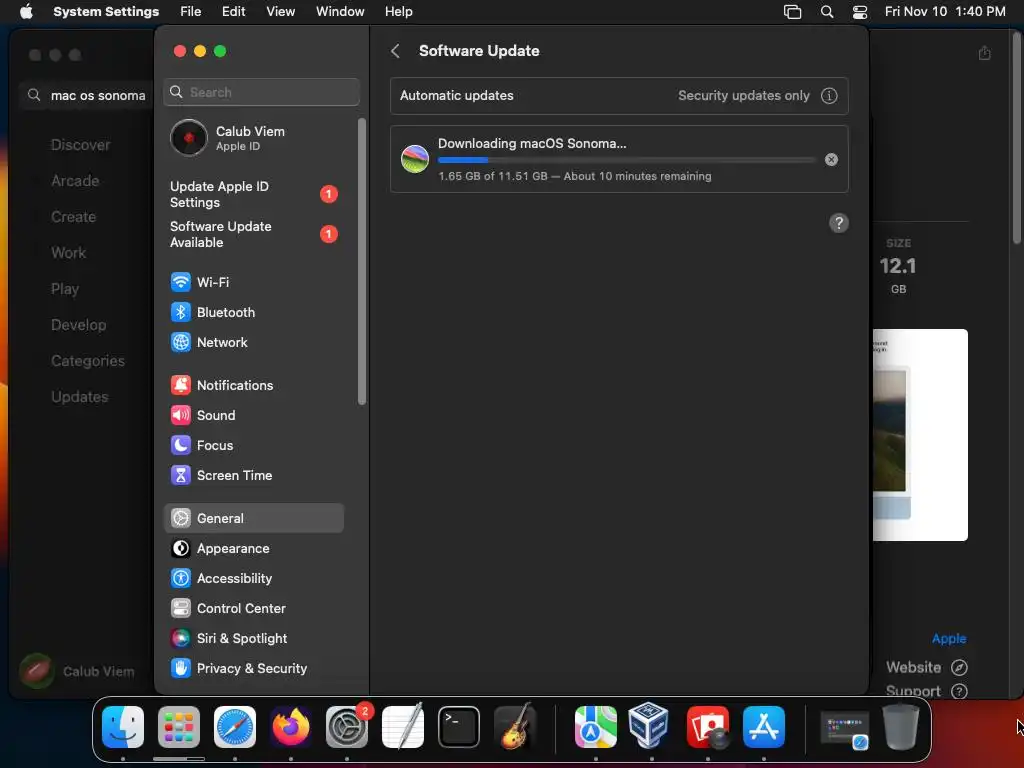This screenshot has width=1024, height=768.
Task: Click the Settings search field
Action: [261, 92]
